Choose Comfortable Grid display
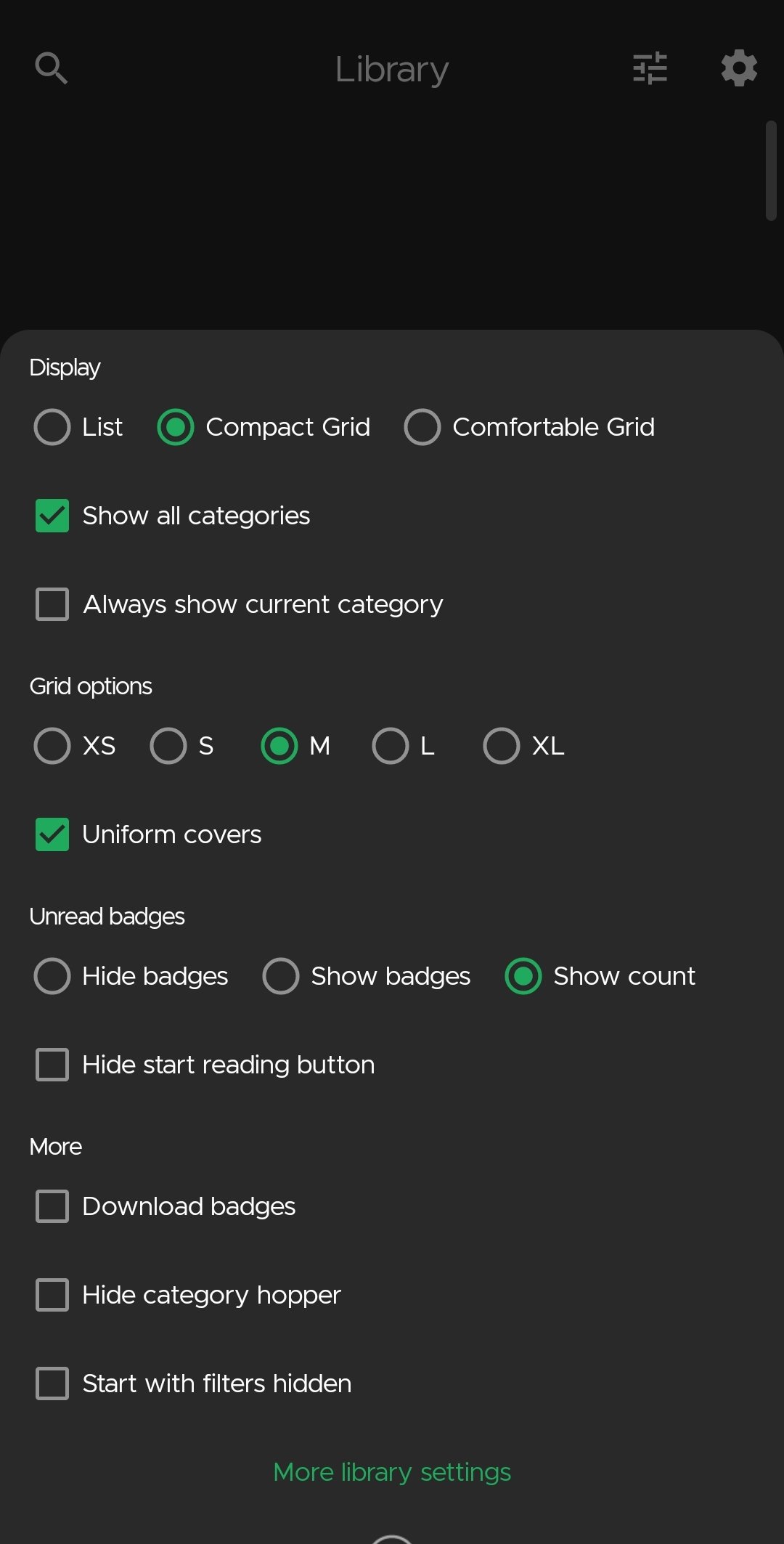The width and height of the screenshot is (784, 1544). (x=530, y=427)
